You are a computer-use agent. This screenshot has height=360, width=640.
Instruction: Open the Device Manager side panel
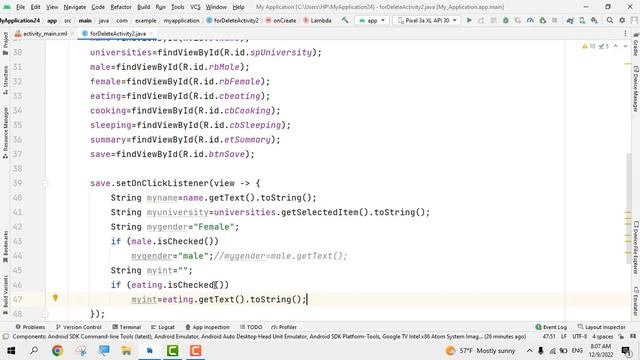636,89
